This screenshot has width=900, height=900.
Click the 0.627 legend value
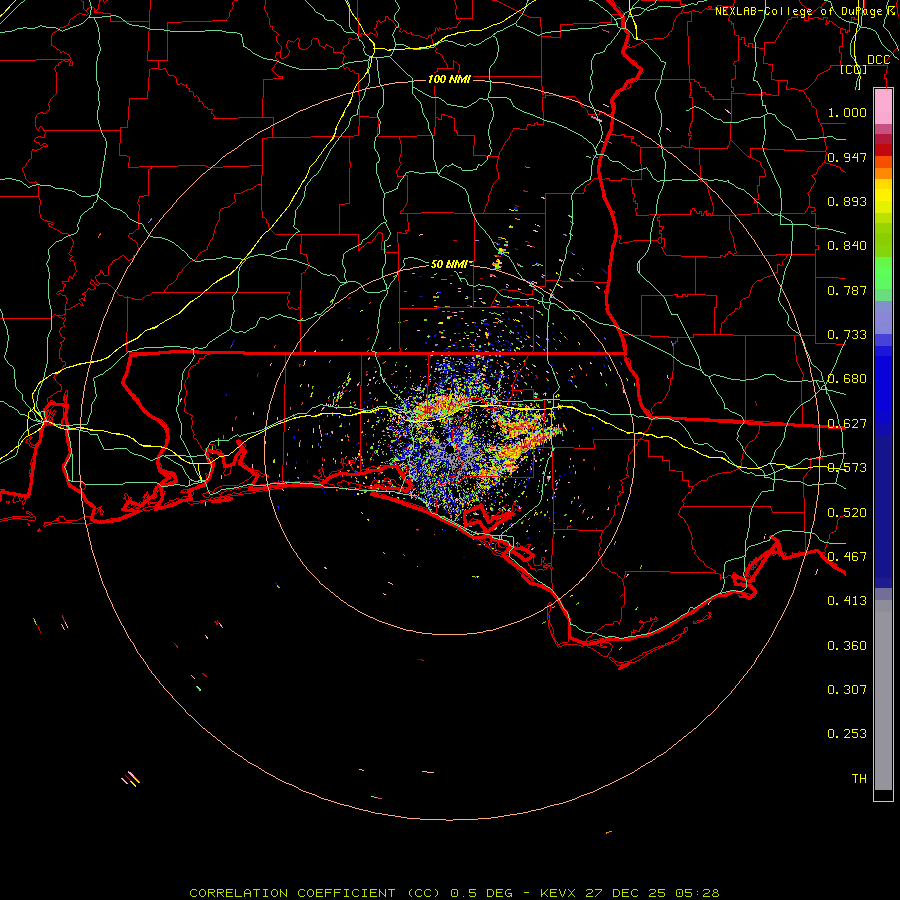point(847,424)
